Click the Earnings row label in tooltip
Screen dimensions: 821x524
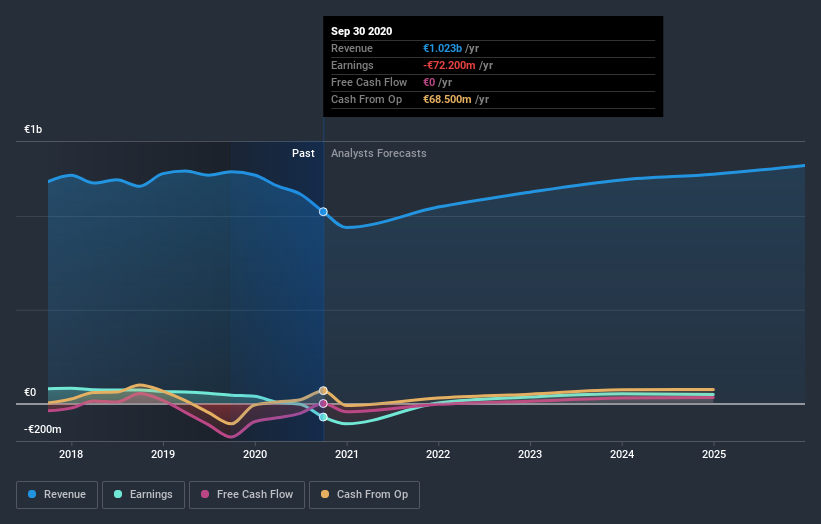[x=352, y=65]
